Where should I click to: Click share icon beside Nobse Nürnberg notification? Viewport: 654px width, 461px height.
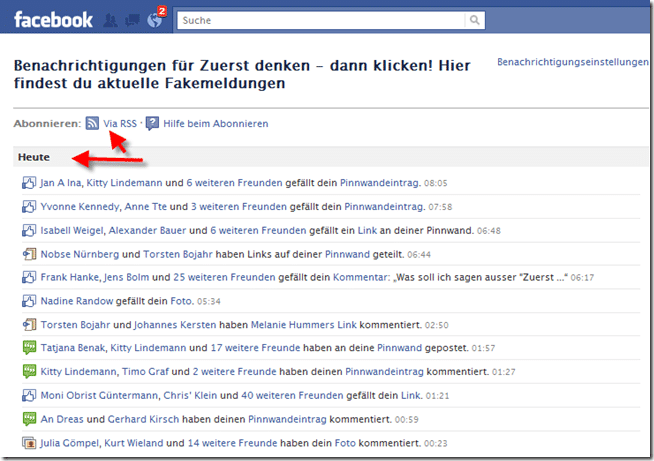coord(29,254)
